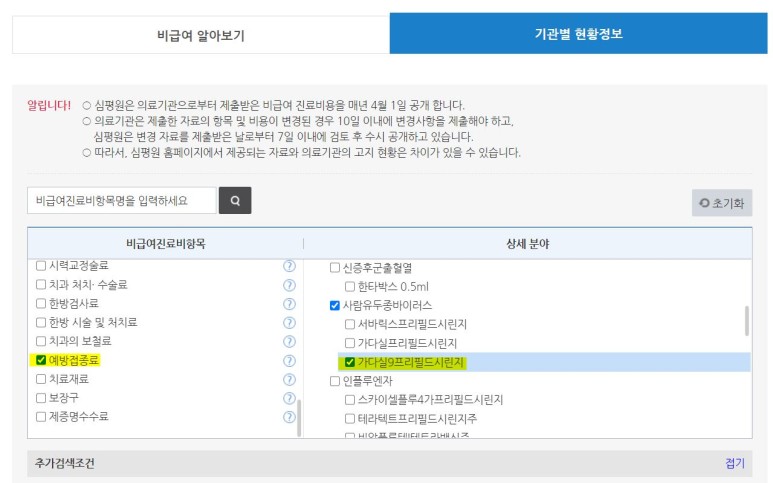This screenshot has height=483, width=773.
Task: Check the 시력교정술료 checkbox
Action: coord(41,266)
